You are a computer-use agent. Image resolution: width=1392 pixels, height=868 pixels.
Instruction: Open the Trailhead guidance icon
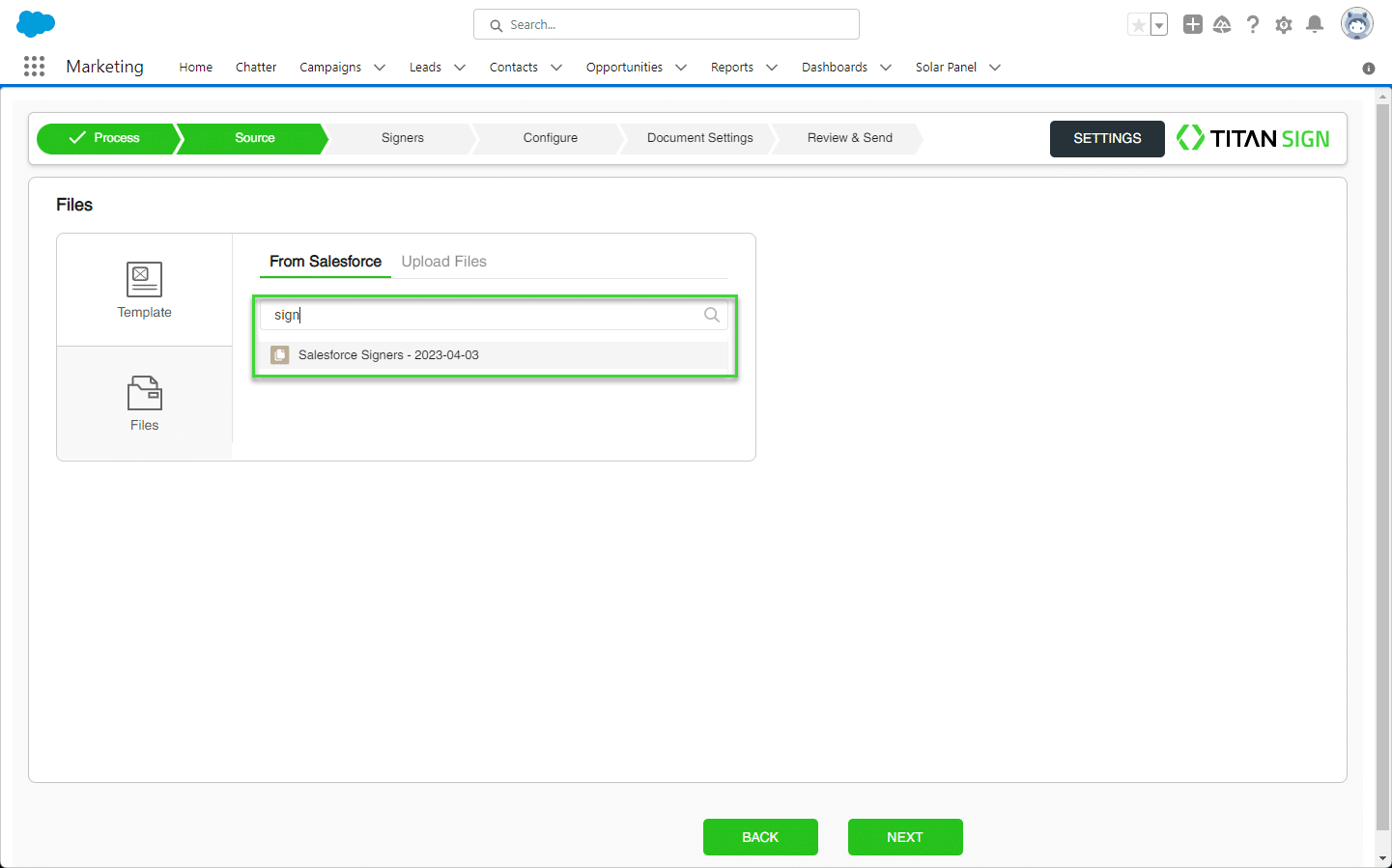pos(1222,24)
